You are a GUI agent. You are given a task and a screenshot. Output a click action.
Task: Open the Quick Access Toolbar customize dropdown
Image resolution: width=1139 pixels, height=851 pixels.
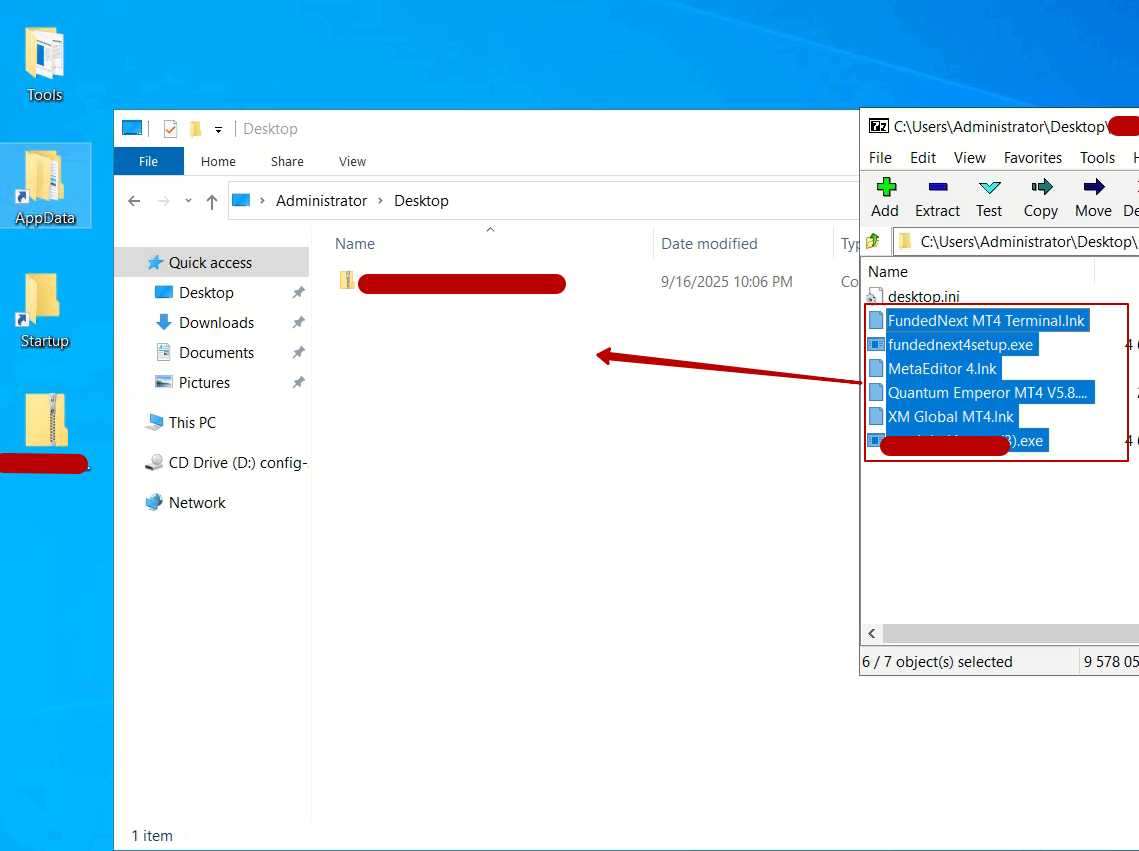coord(218,130)
